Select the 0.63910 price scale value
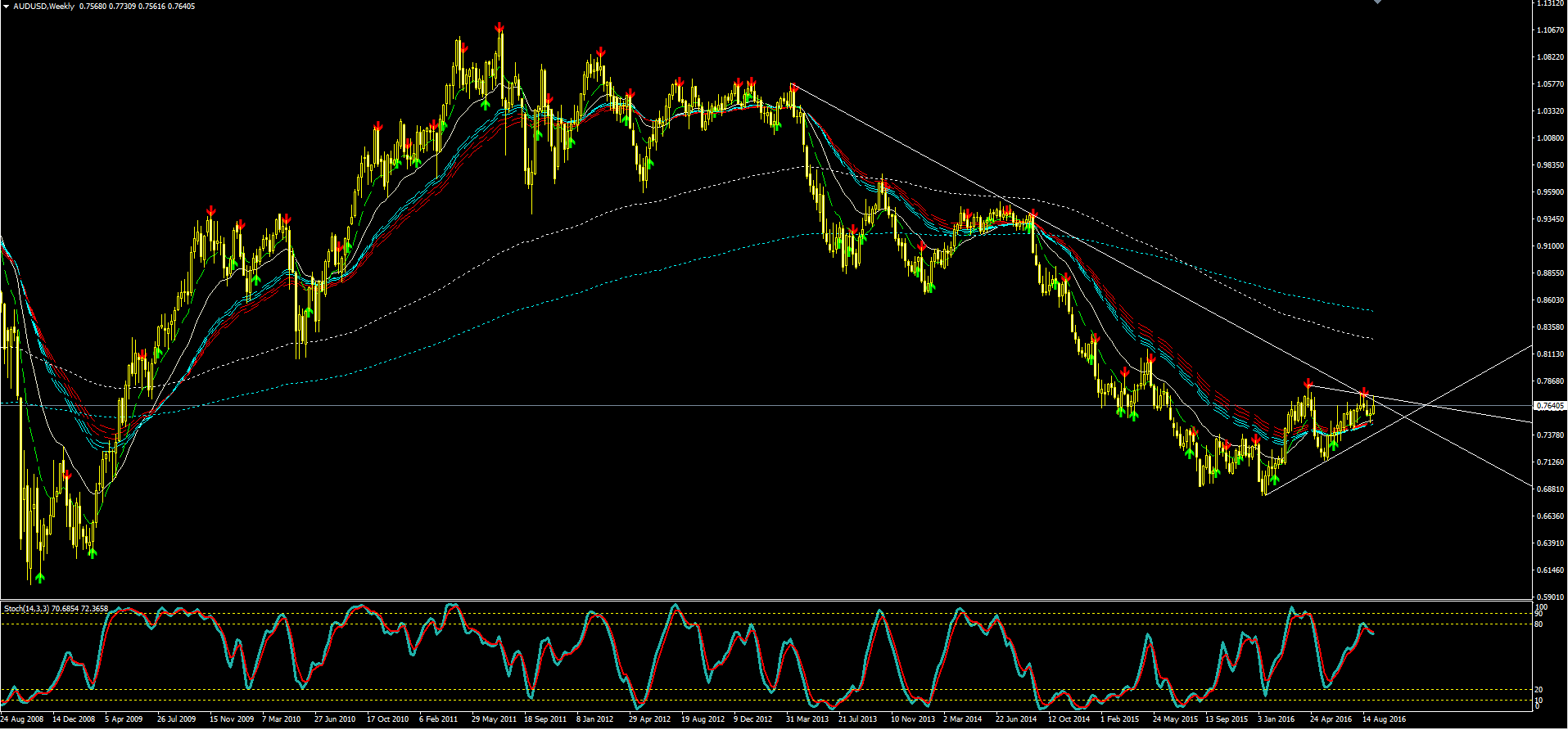The height and width of the screenshot is (730, 1568). [x=1551, y=543]
